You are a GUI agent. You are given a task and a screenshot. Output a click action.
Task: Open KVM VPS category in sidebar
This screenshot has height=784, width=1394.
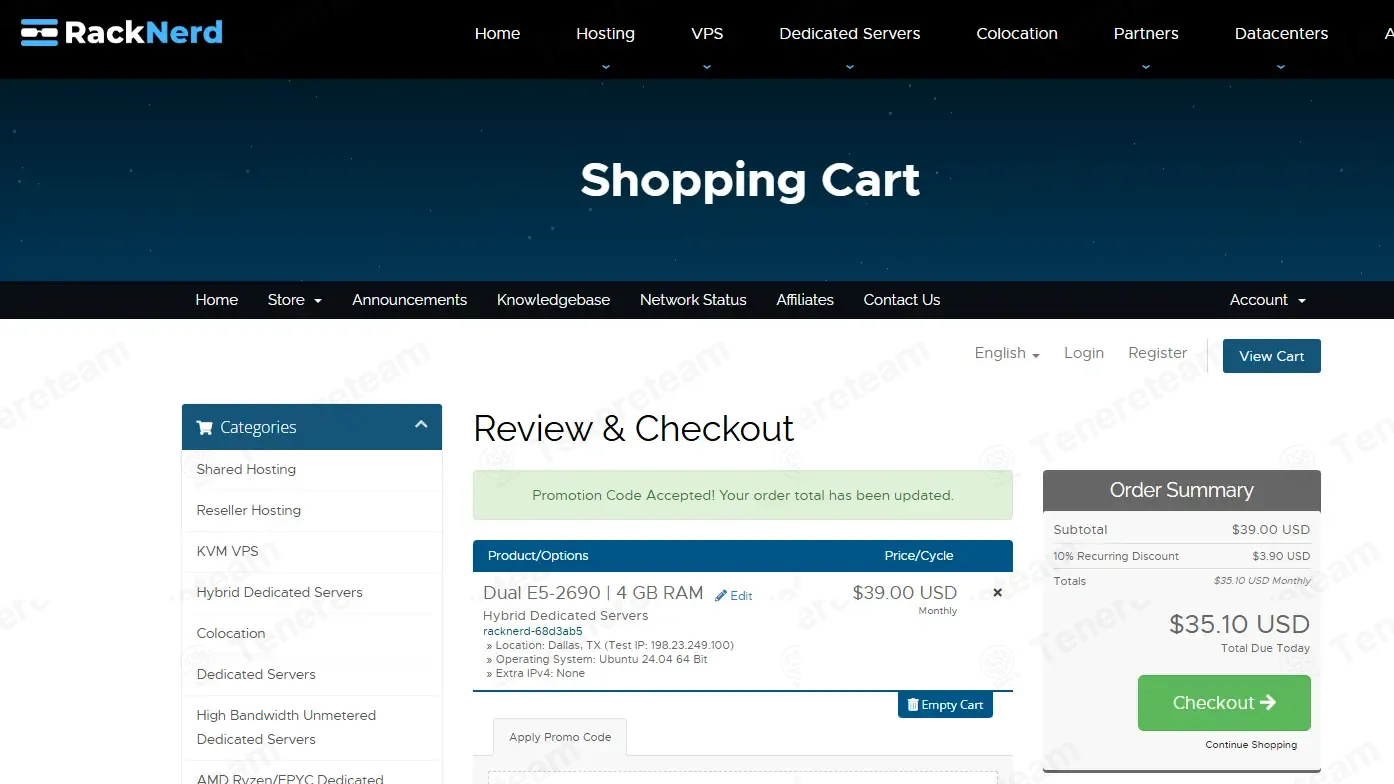pos(228,551)
